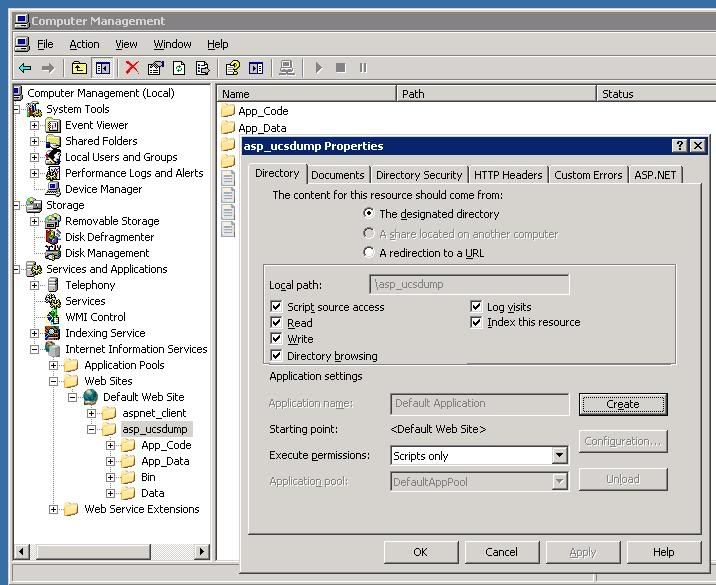Expand the Telephony tree node
716x585 pixels.
(x=34, y=285)
